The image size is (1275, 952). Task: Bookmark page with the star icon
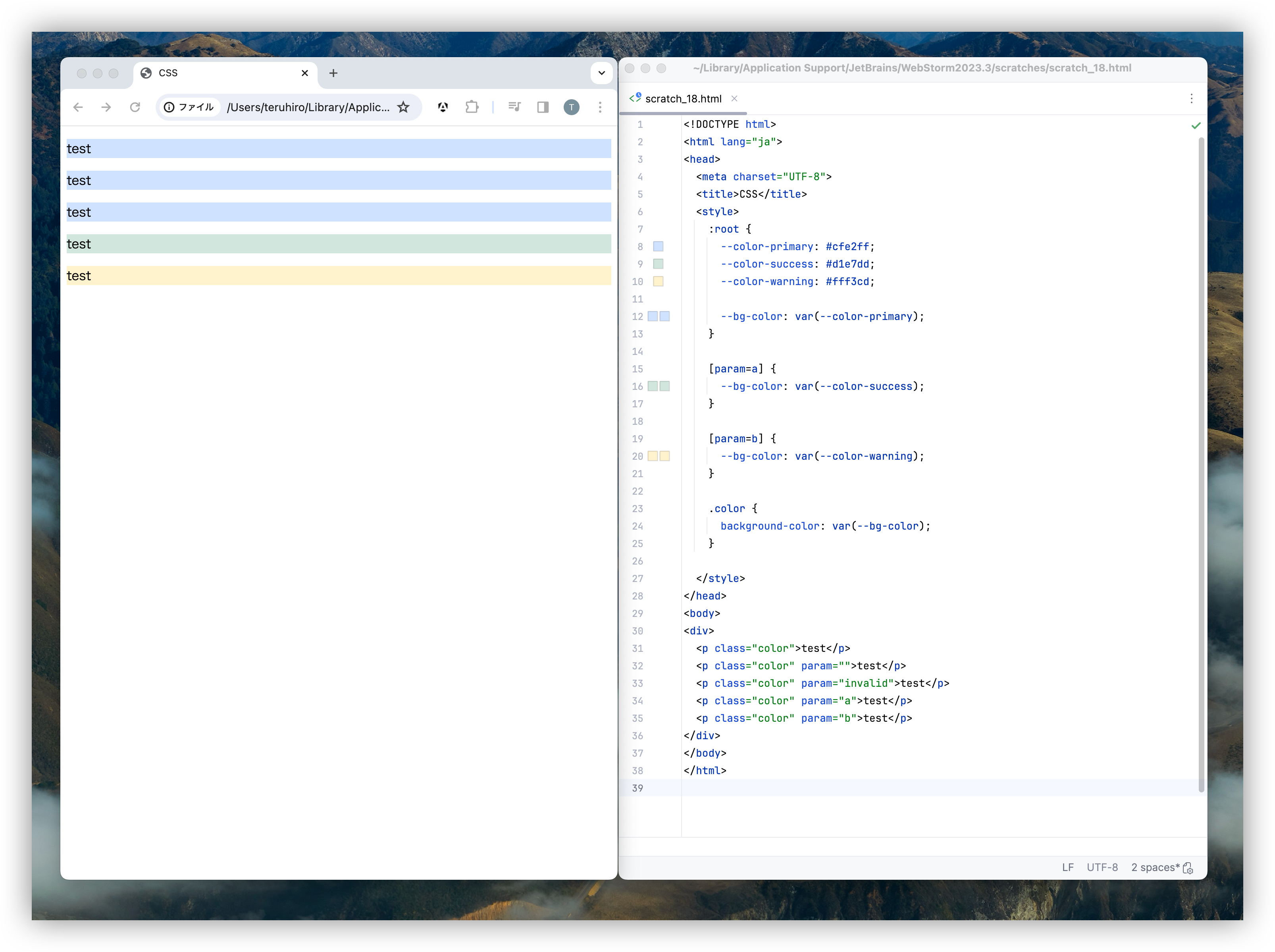(x=403, y=107)
